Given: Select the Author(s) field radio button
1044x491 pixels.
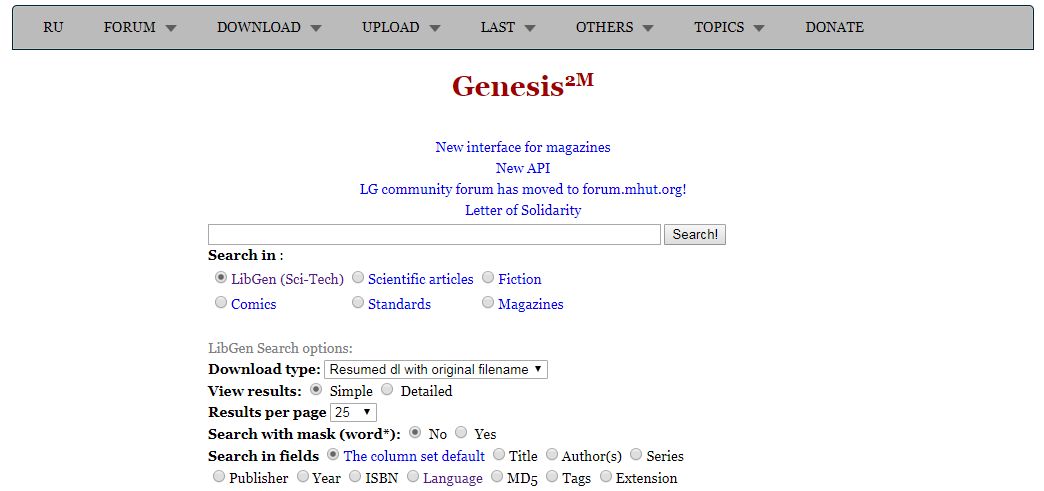Looking at the screenshot, I should 552,454.
